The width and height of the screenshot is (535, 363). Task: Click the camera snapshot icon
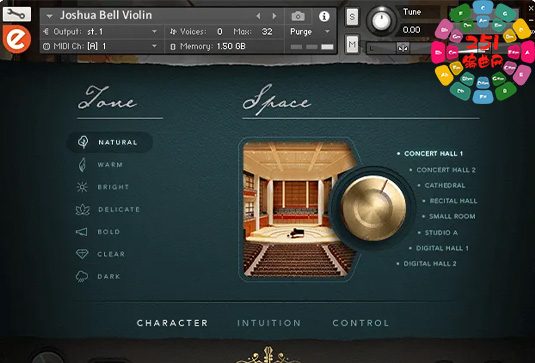point(298,16)
